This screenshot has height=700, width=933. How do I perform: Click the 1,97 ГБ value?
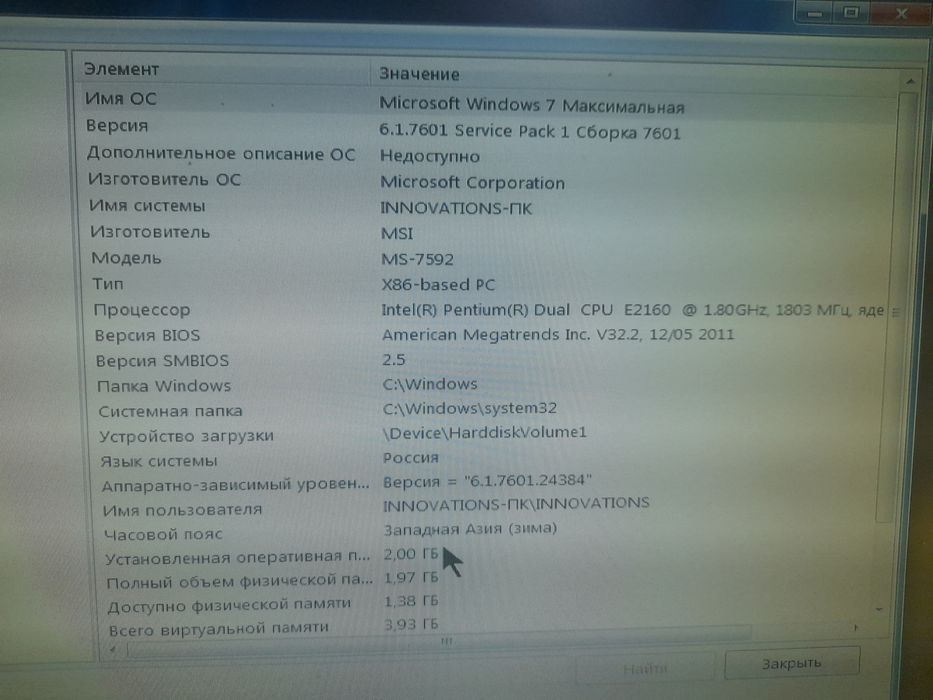point(411,577)
